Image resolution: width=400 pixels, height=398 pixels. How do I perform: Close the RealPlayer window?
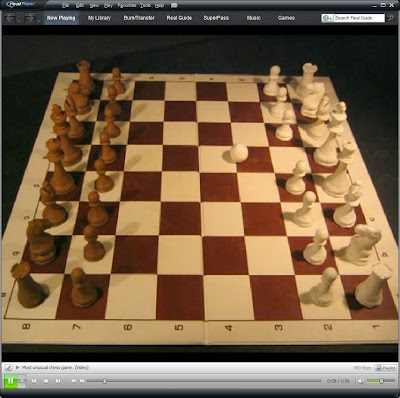(392, 5)
